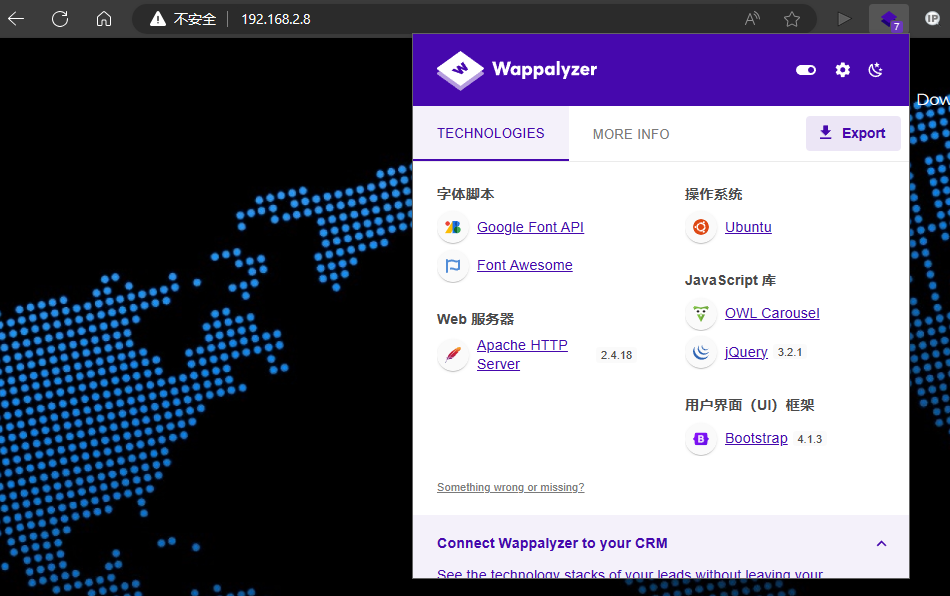
Task: Toggle the Wappalyzer enable switch
Action: (806, 70)
